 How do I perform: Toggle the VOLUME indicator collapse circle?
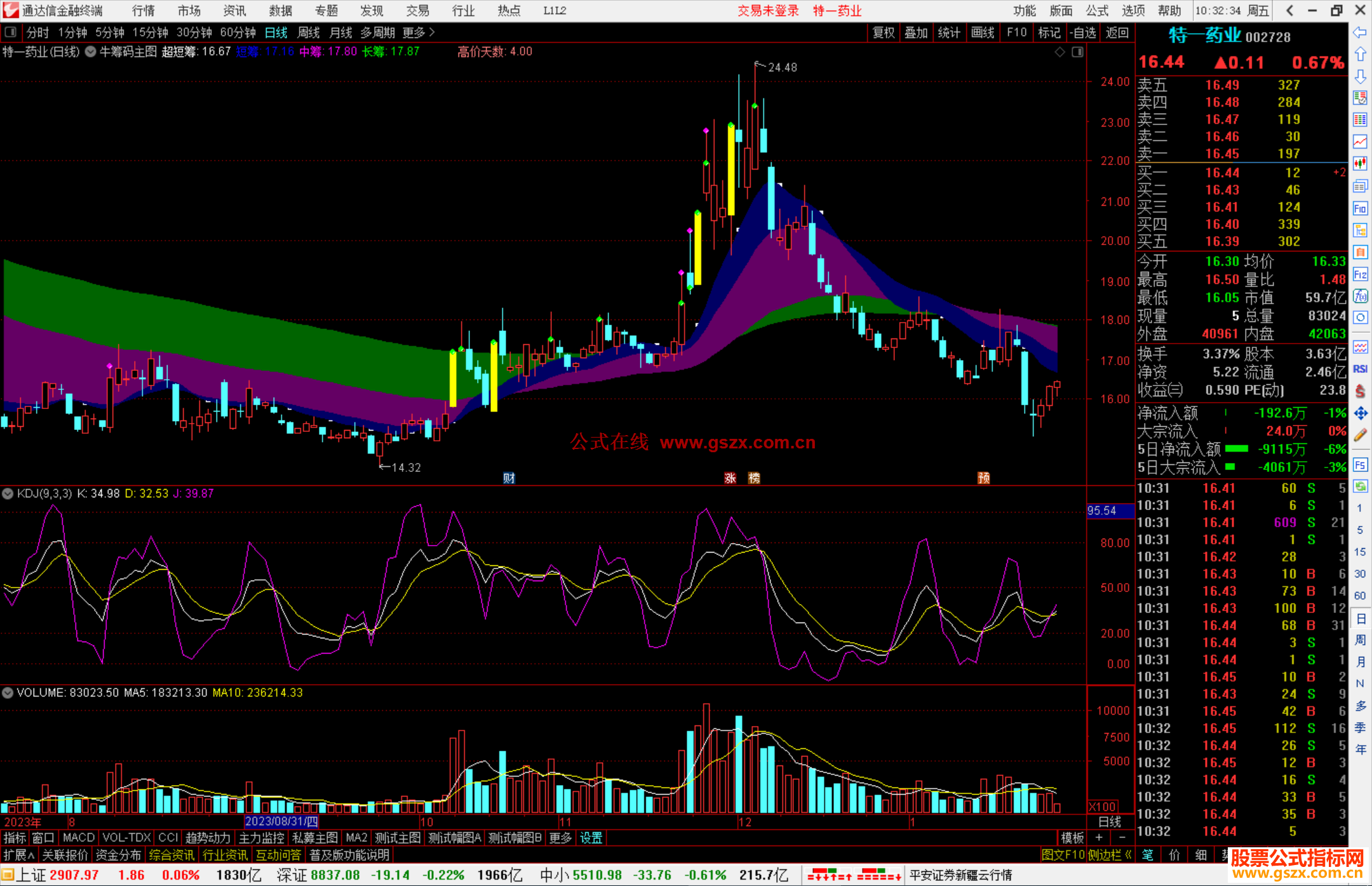[8, 692]
